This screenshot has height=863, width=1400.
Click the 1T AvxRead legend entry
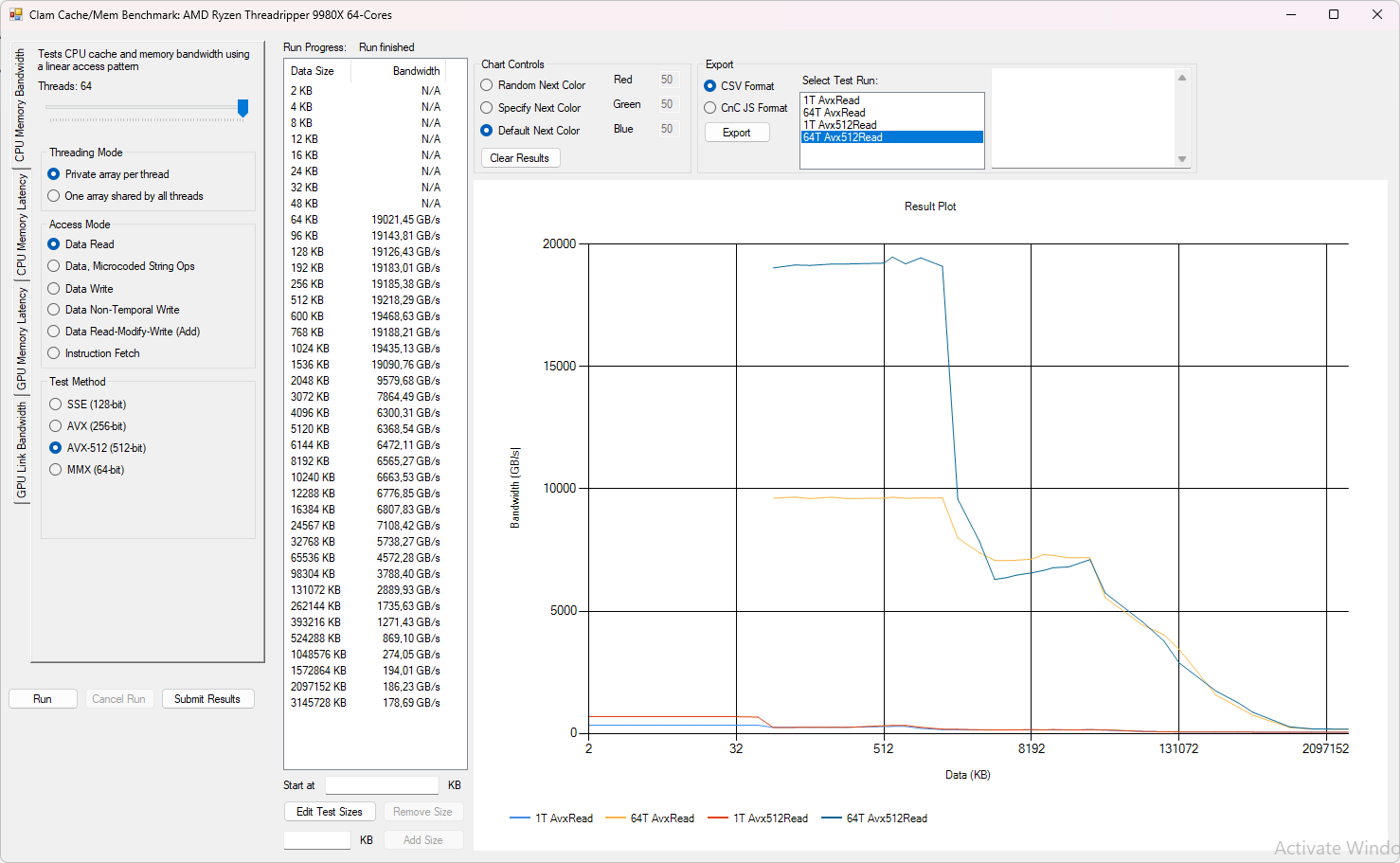(551, 818)
